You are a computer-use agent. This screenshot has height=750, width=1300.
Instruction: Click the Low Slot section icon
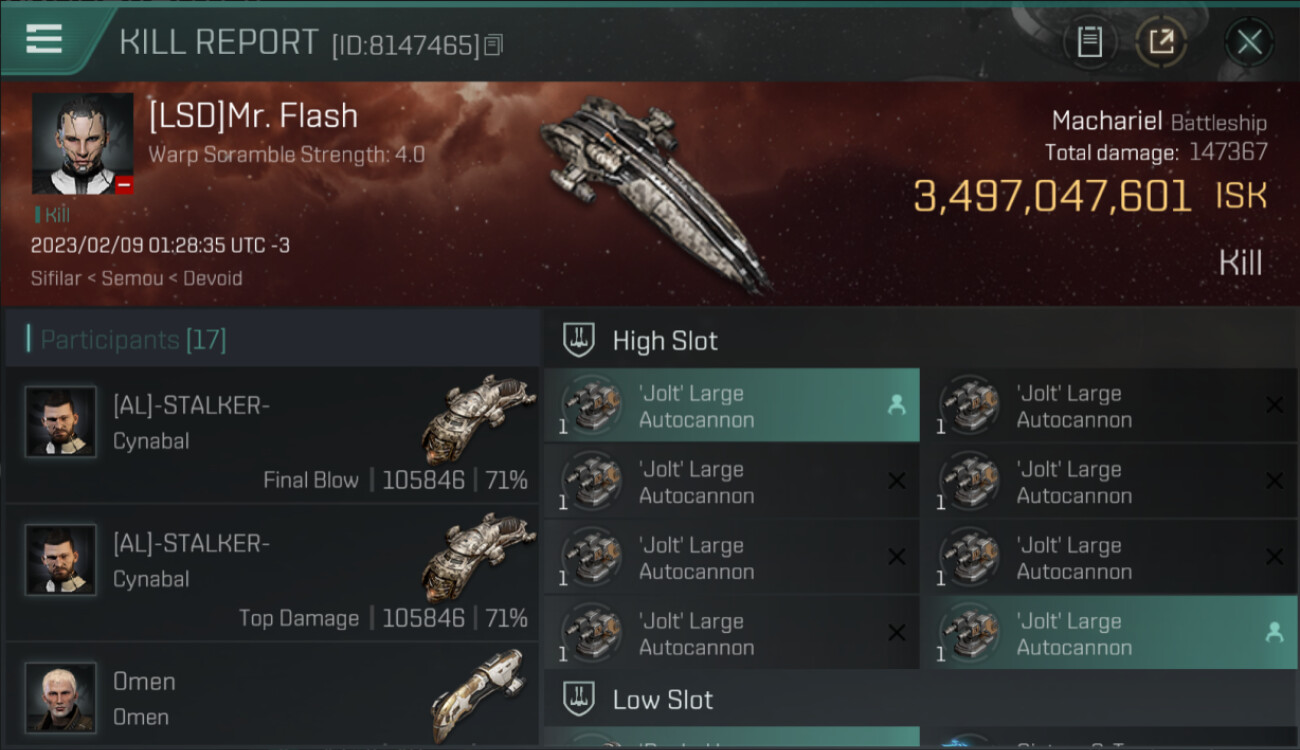pos(579,698)
